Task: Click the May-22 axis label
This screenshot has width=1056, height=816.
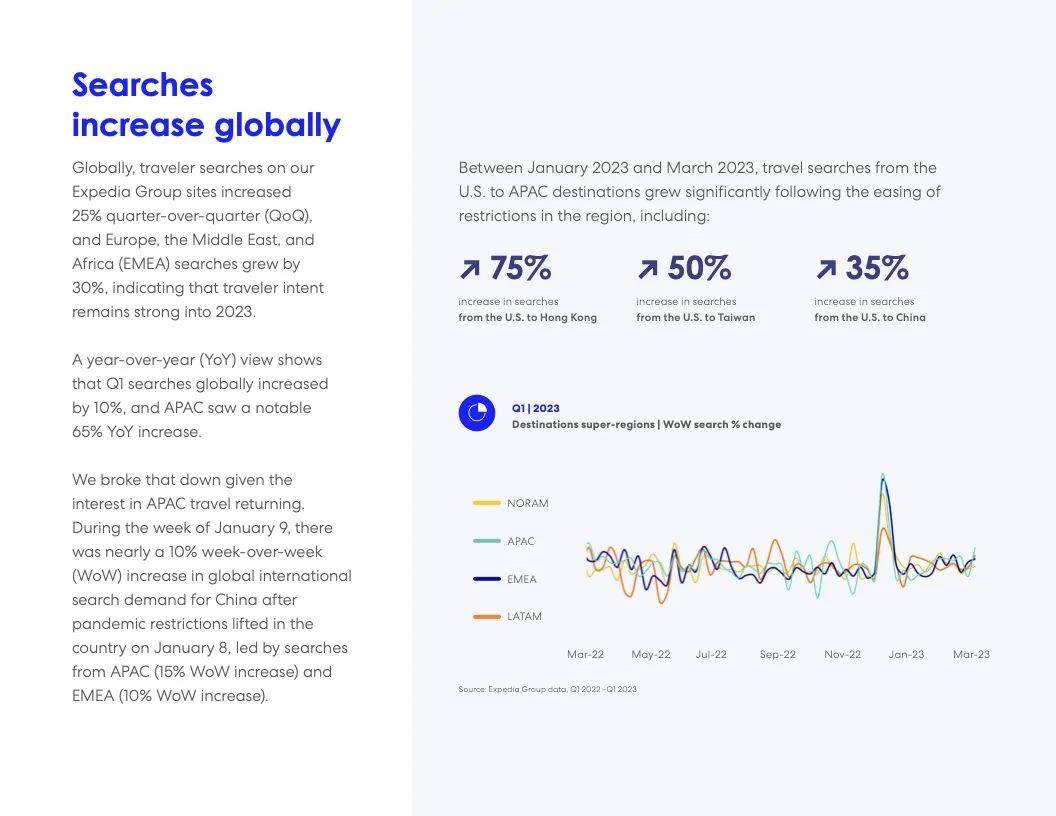Action: [x=651, y=654]
